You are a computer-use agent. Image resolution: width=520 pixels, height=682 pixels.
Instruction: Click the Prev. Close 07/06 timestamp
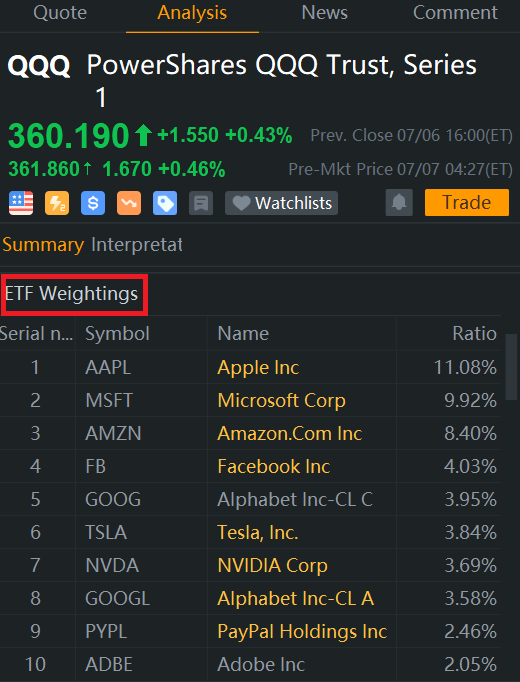412,136
